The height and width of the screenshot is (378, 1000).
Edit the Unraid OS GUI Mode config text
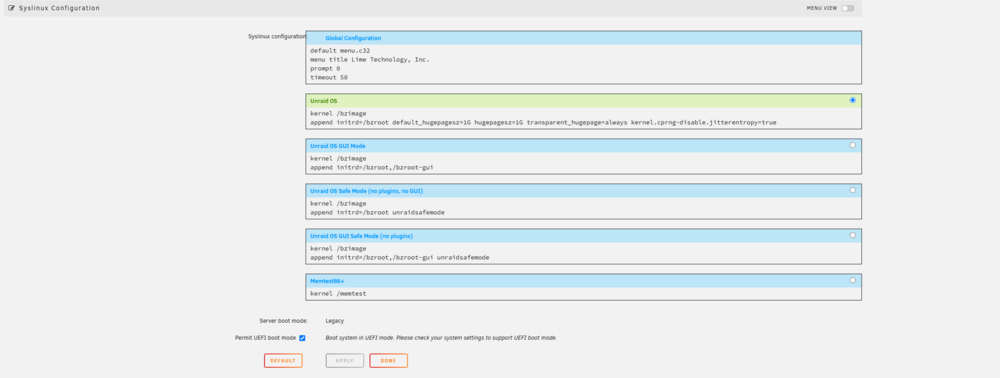[584, 163]
